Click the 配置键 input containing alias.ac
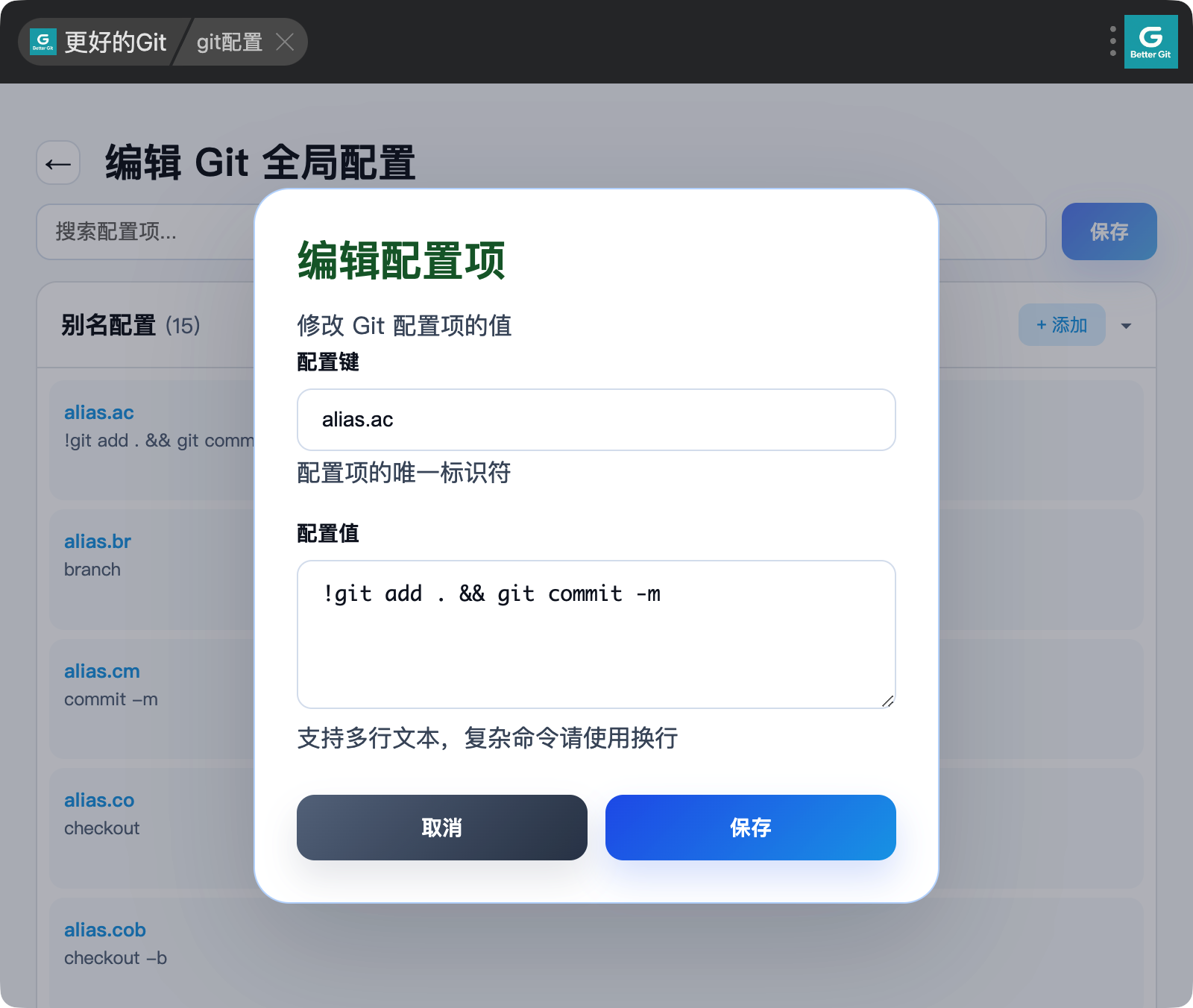Viewport: 1193px width, 1008px height. tap(596, 420)
